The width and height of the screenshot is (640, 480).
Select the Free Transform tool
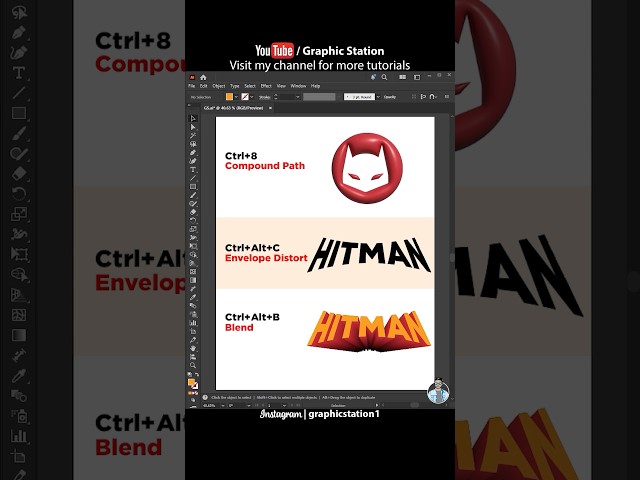click(193, 245)
